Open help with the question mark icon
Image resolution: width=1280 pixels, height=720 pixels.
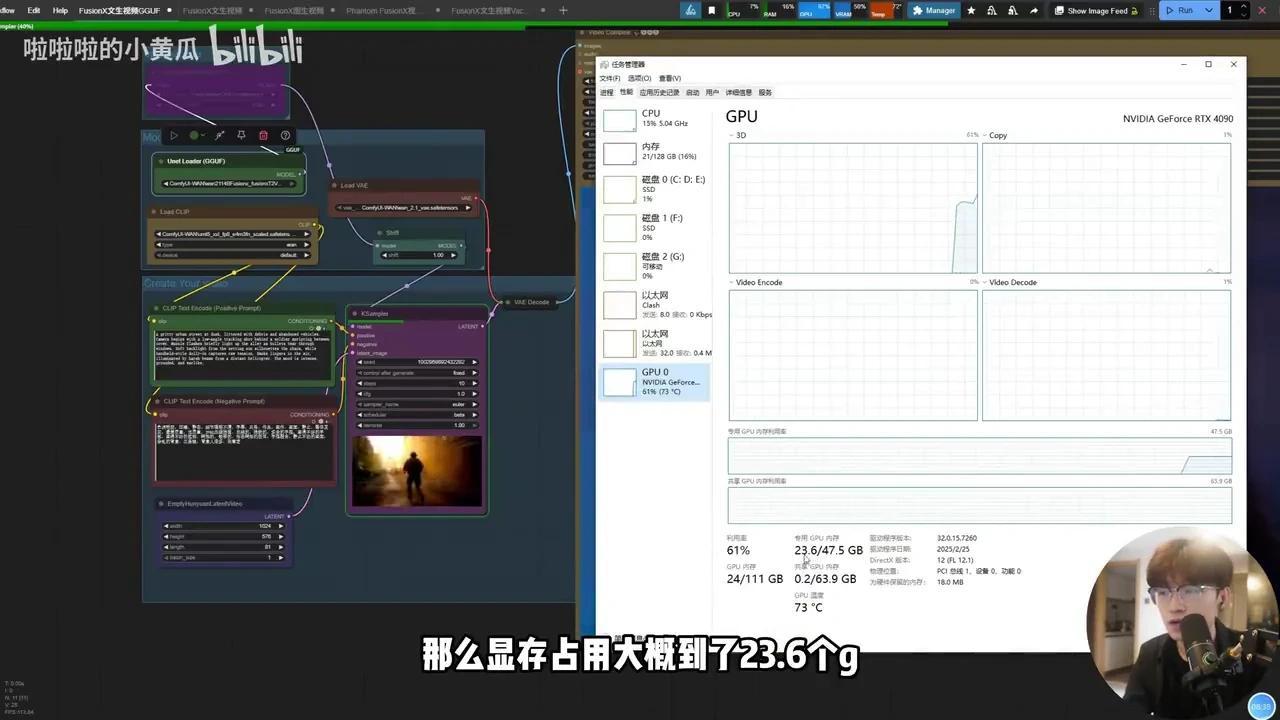[286, 136]
